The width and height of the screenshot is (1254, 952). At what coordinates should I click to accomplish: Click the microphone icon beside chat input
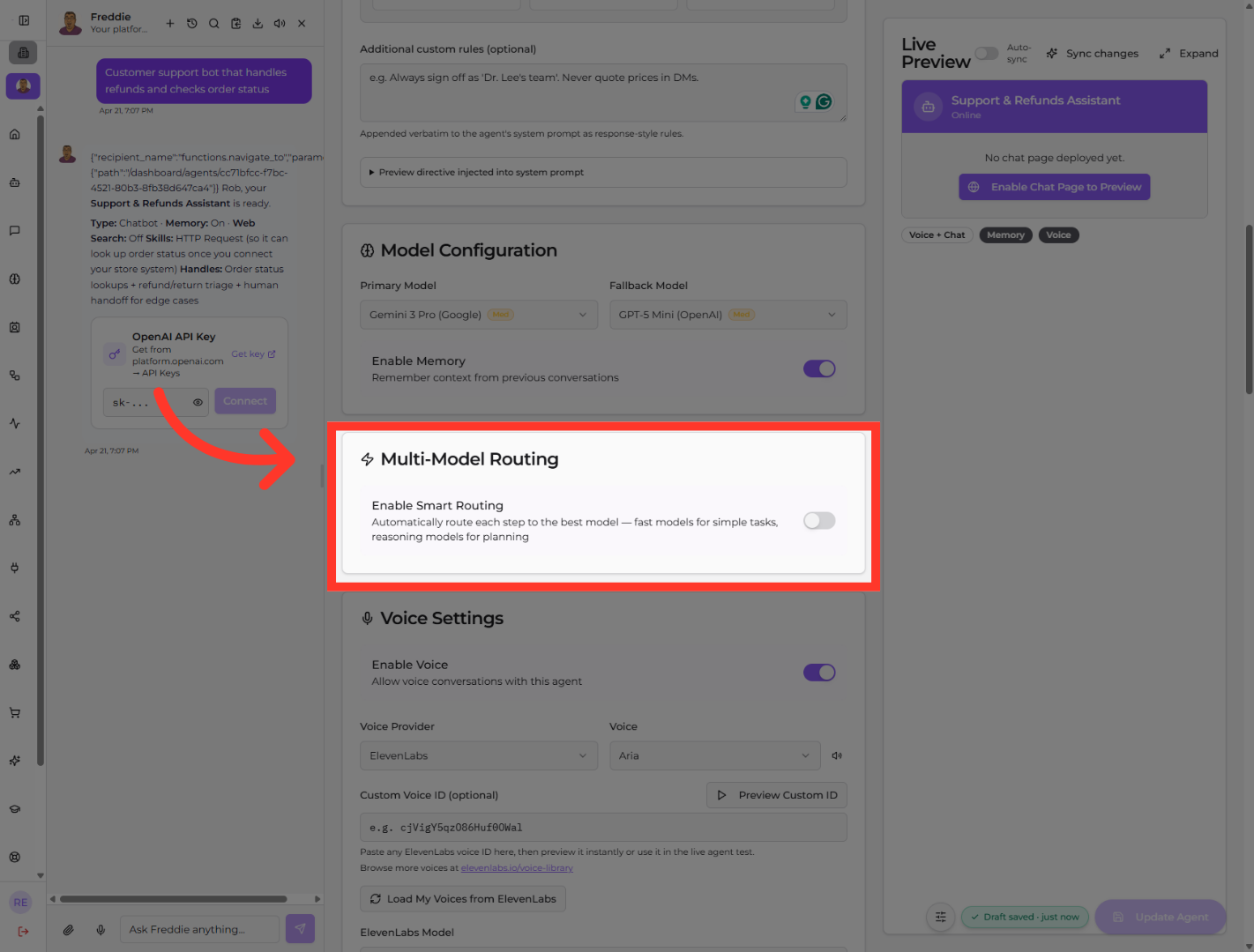[101, 929]
